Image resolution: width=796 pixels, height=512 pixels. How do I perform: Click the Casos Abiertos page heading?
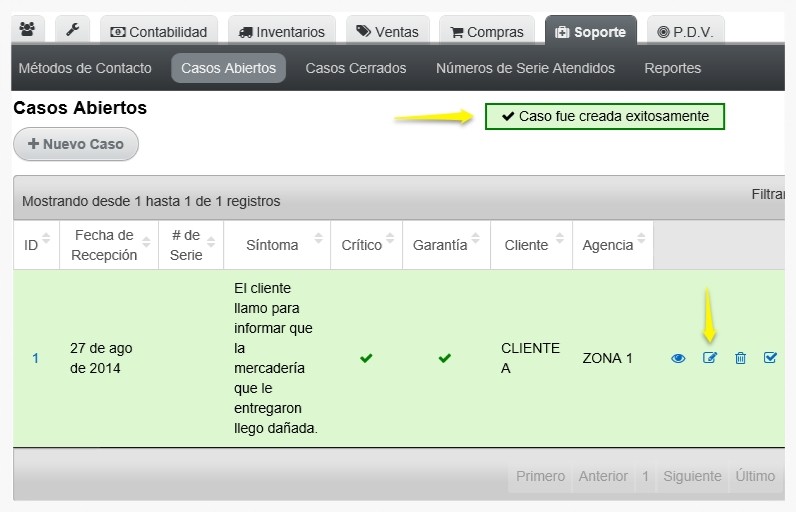[80, 108]
